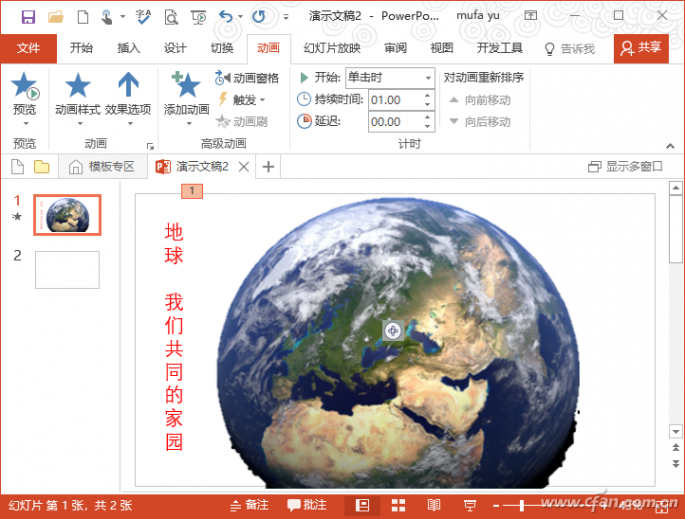Viewport: 685px width, 519px height.
Task: Toggle the 批注 comments pane
Action: [307, 505]
